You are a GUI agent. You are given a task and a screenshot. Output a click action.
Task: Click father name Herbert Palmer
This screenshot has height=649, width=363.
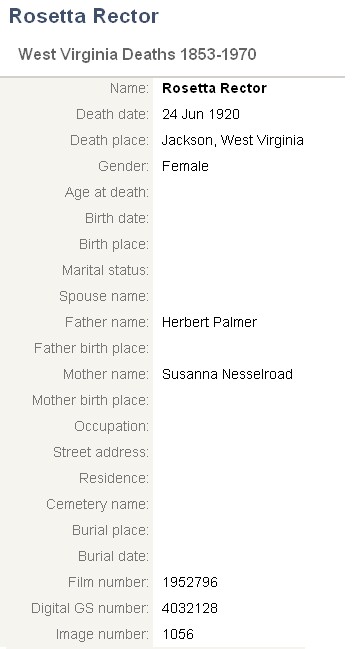pyautogui.click(x=209, y=322)
